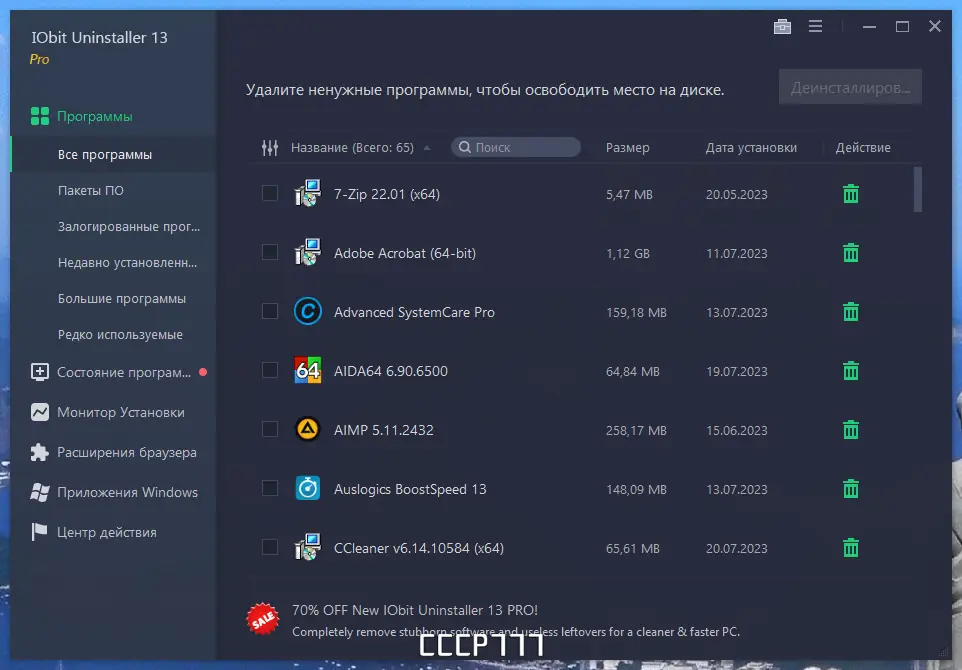The image size is (962, 670).
Task: Click the green Программы grid icon
Action: pos(40,116)
